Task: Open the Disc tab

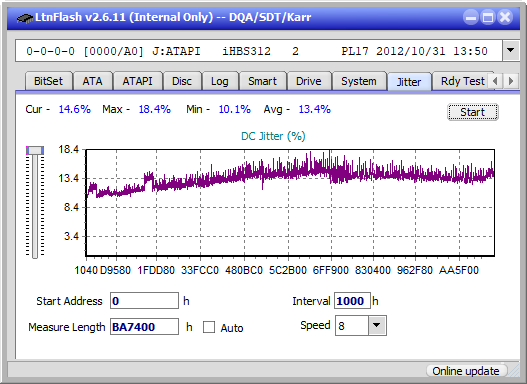Action: coord(182,81)
